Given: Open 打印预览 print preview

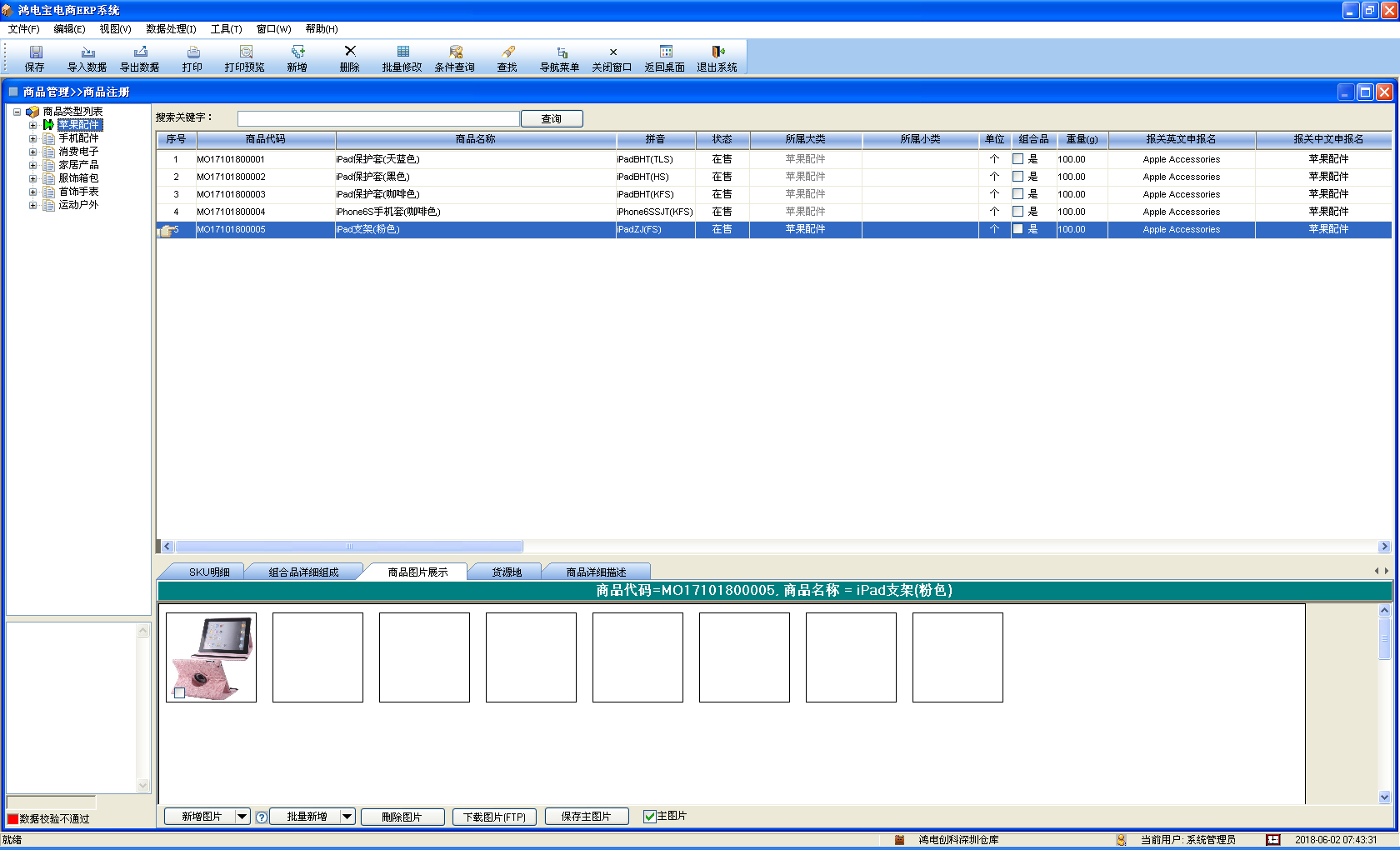Looking at the screenshot, I should [x=245, y=52].
